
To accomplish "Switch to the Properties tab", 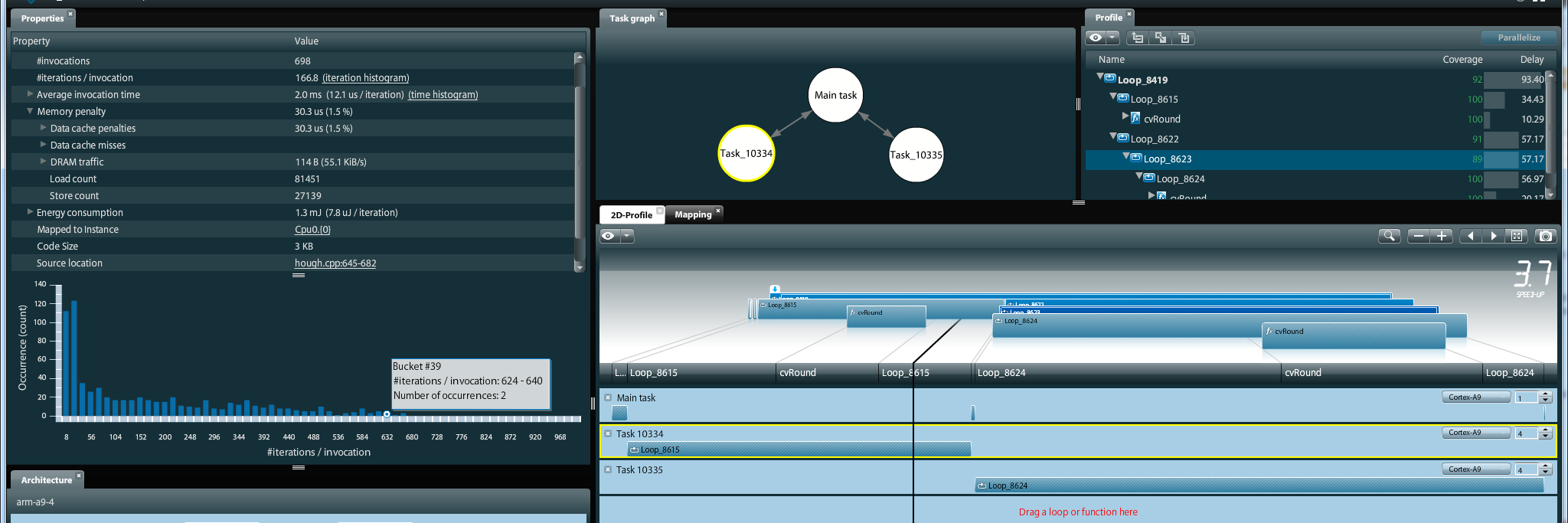I will point(42,18).
